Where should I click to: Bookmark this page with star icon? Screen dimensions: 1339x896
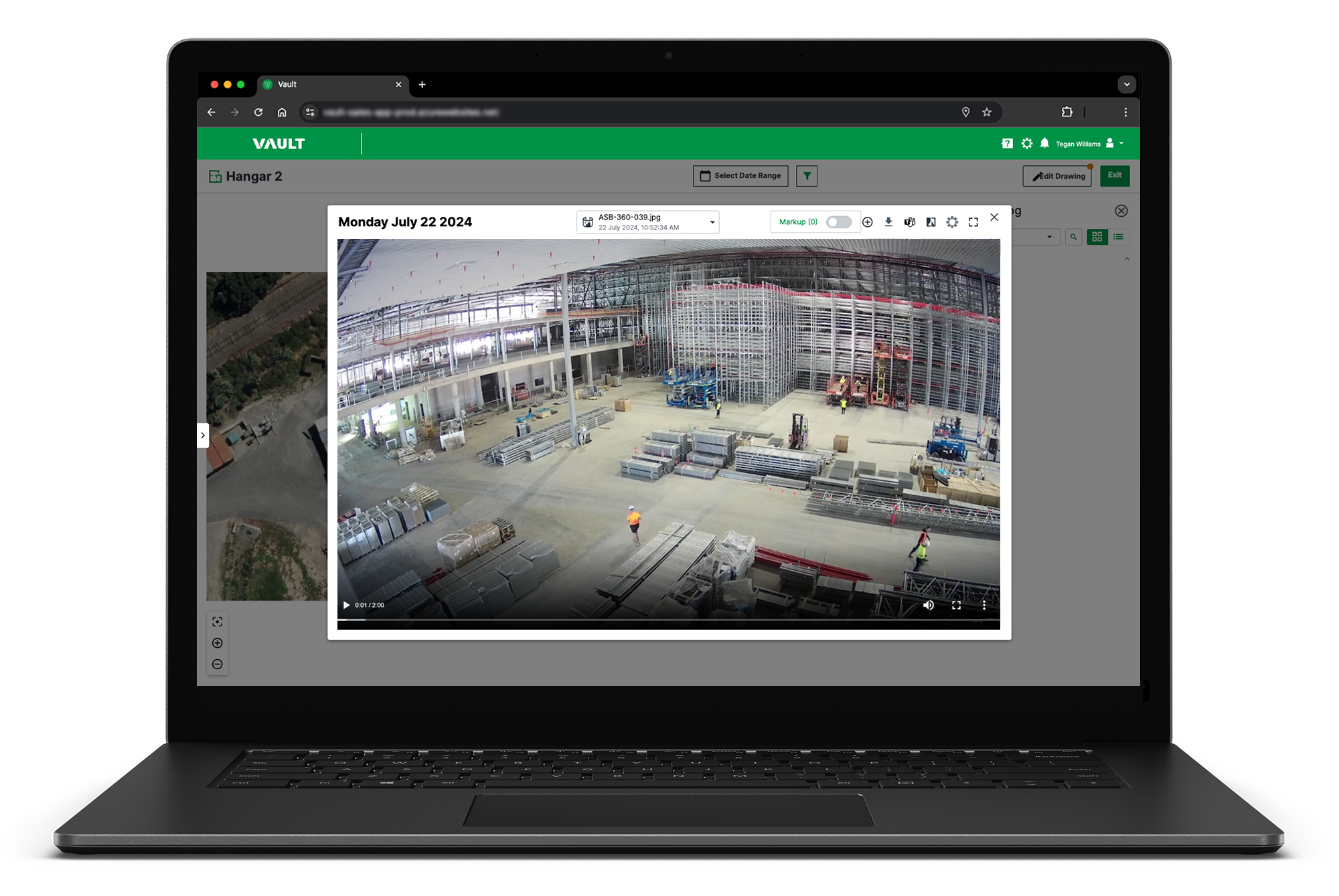(x=987, y=112)
